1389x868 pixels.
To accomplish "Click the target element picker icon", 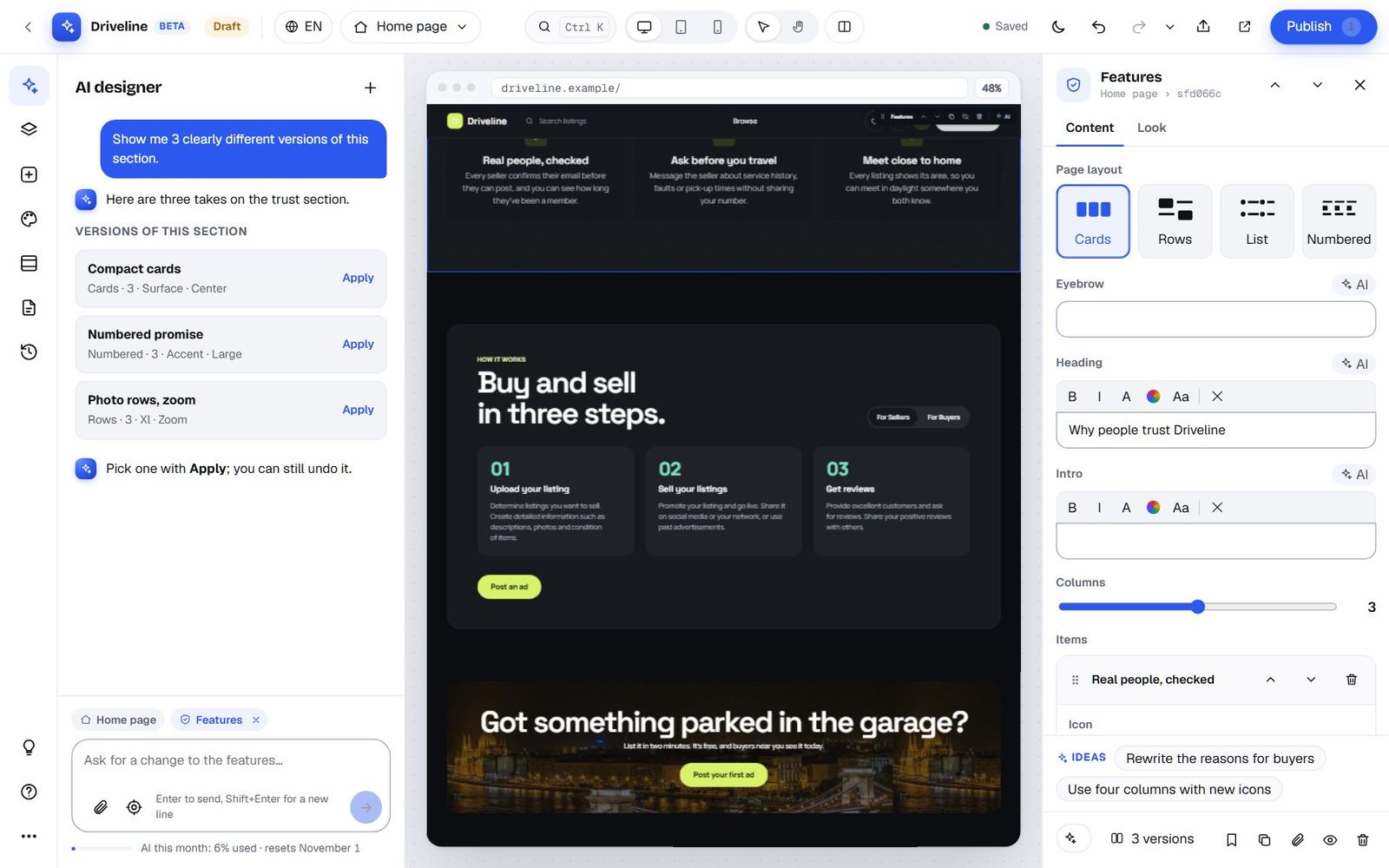I will (x=134, y=807).
